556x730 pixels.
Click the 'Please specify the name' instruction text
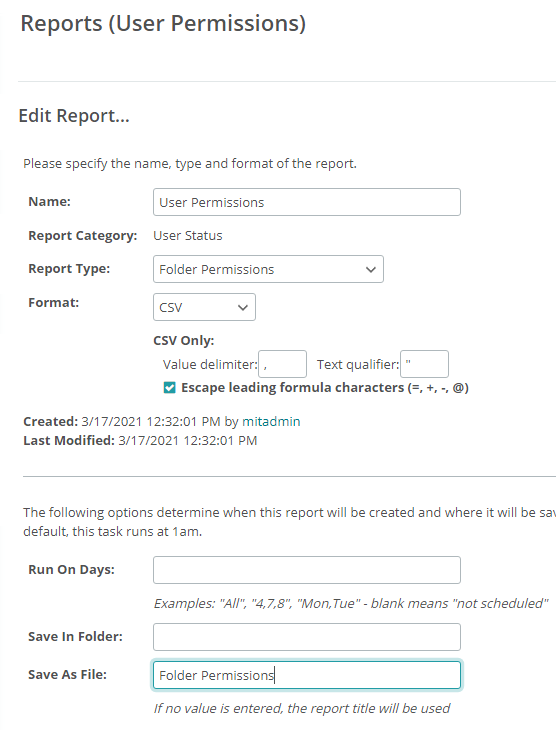tap(190, 164)
